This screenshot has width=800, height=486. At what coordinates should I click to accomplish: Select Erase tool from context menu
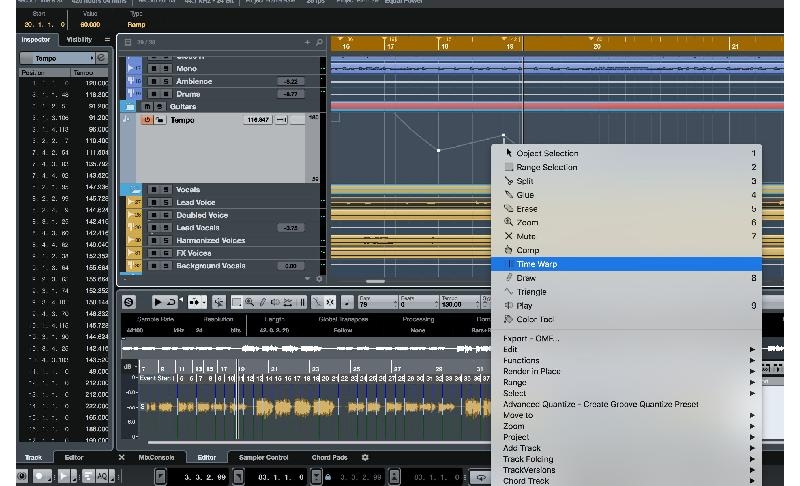pyautogui.click(x=626, y=209)
